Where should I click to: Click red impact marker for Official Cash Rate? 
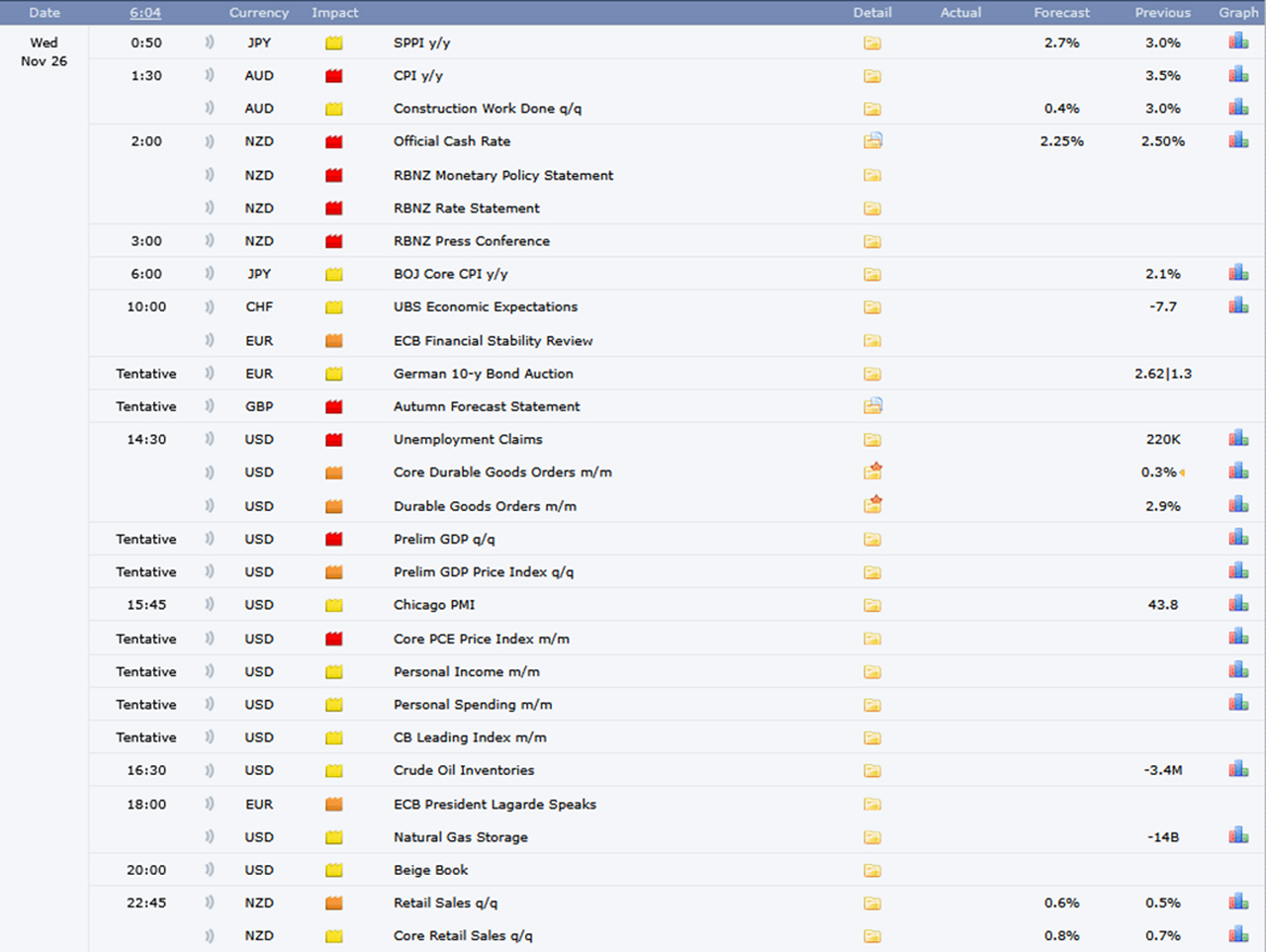[334, 141]
